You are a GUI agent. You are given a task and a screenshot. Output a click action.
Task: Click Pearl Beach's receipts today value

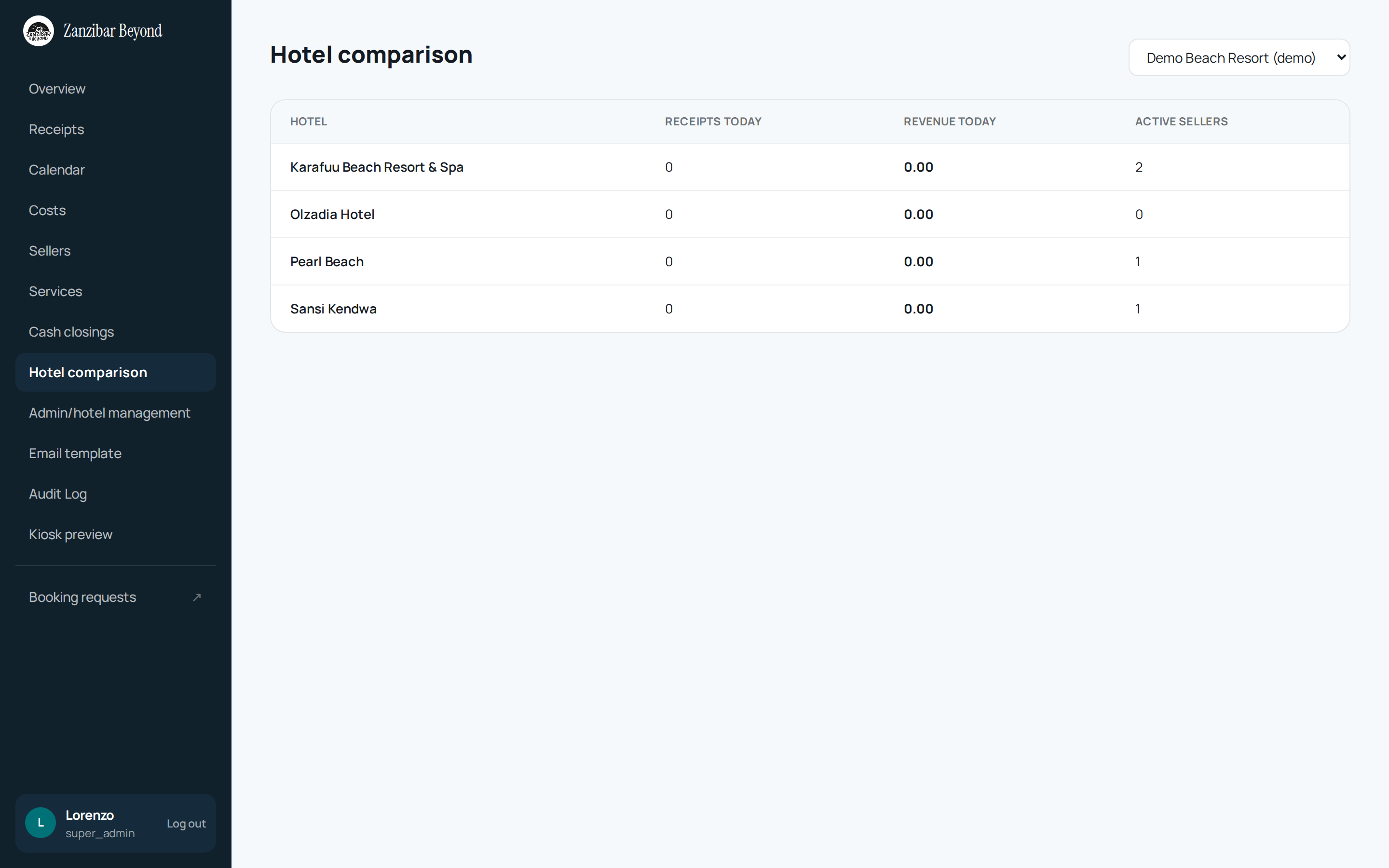(x=668, y=262)
